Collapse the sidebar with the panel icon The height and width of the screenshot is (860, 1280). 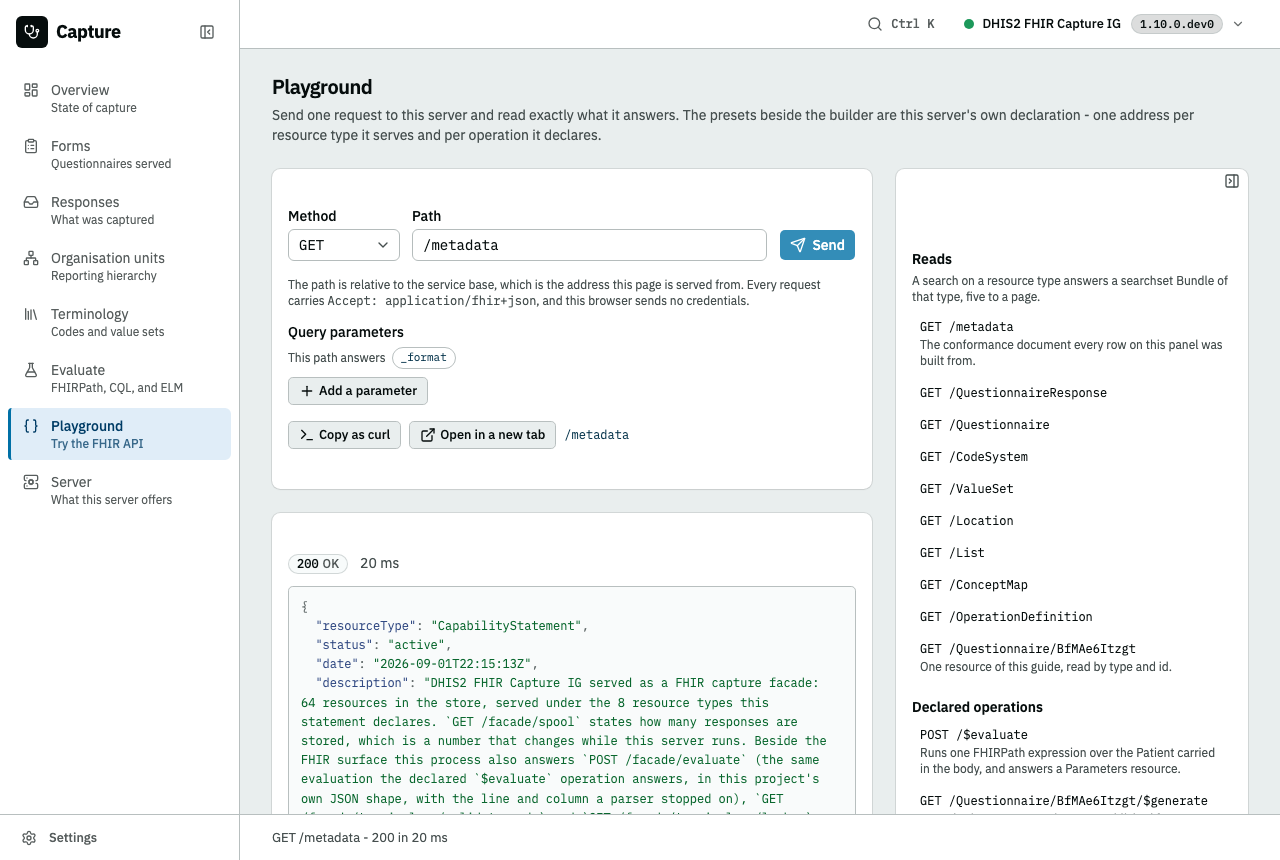point(207,32)
